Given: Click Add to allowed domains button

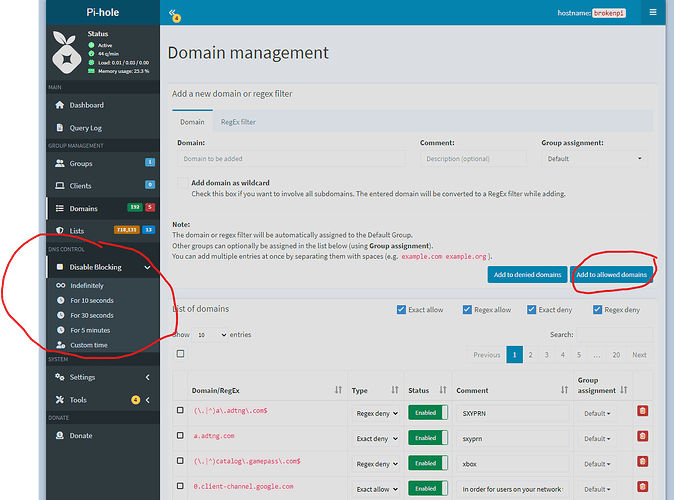Looking at the screenshot, I should point(612,274).
